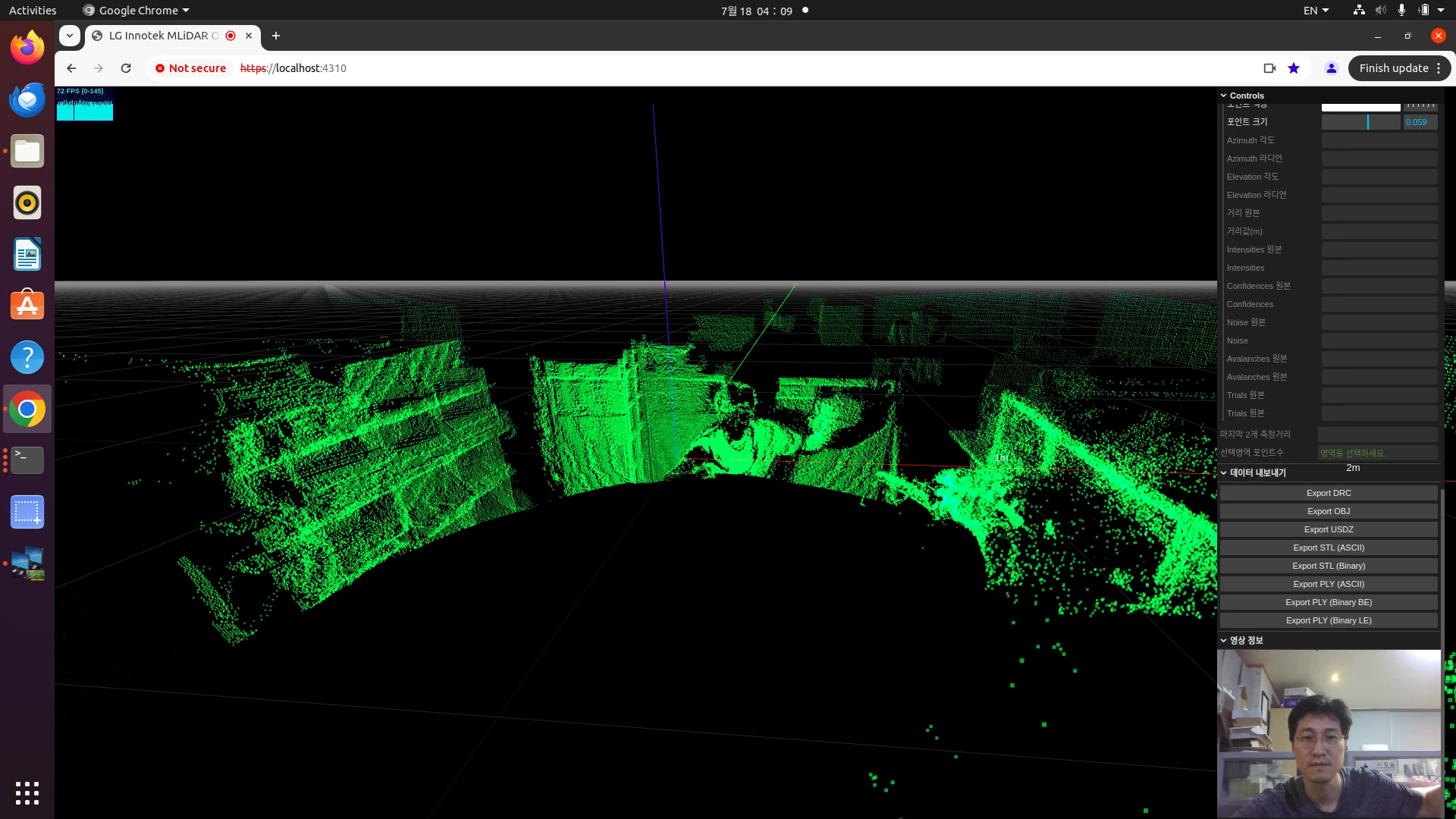1456x819 pixels.
Task: Show all applications grid
Action: tap(27, 792)
